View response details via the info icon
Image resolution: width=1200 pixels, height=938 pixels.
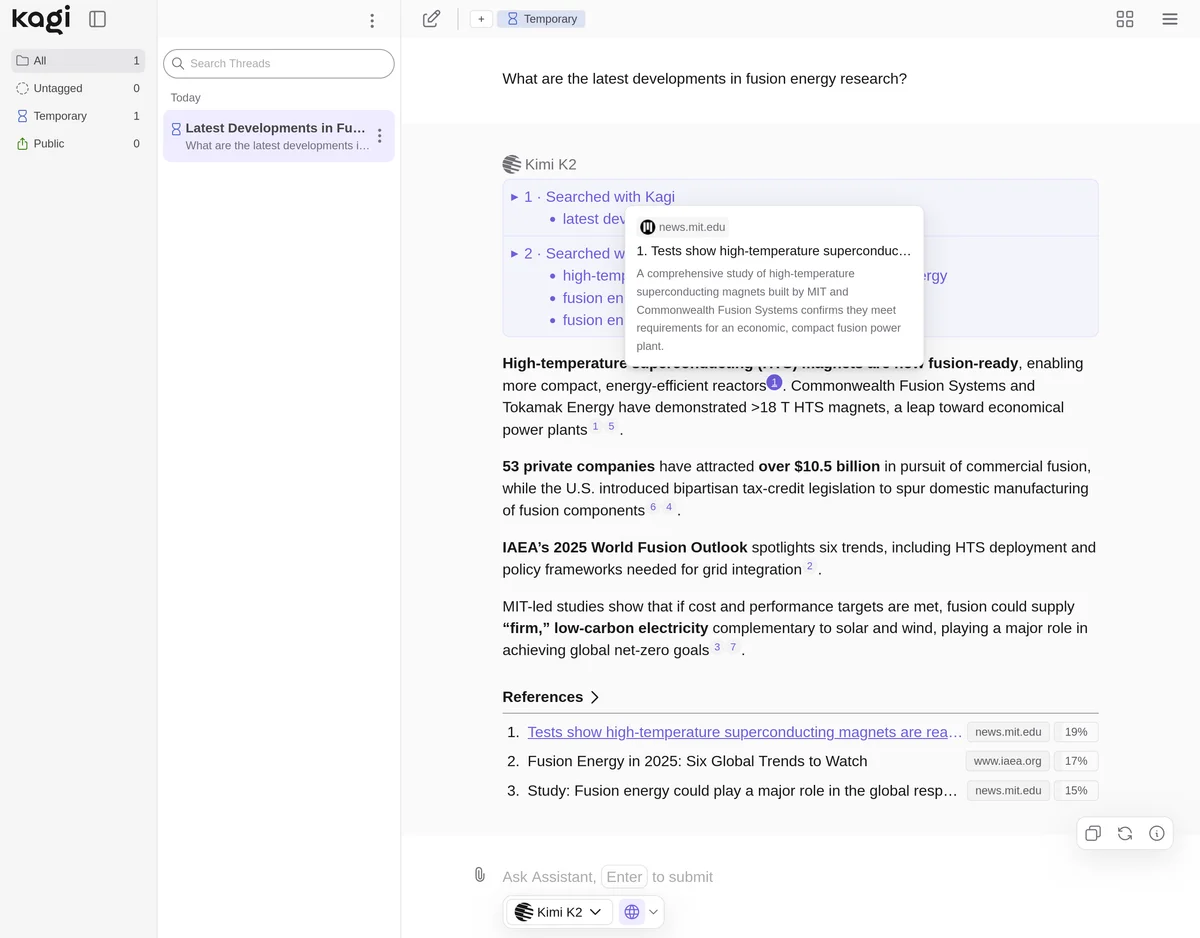click(x=1157, y=833)
